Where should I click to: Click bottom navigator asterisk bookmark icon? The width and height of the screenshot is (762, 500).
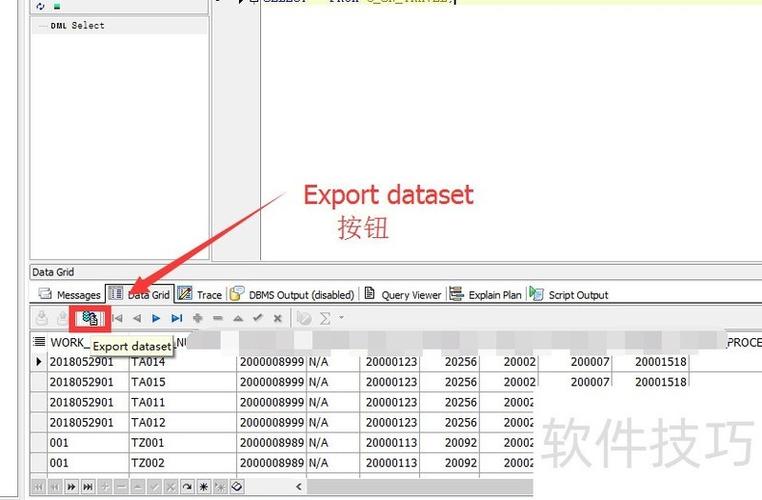(x=204, y=486)
